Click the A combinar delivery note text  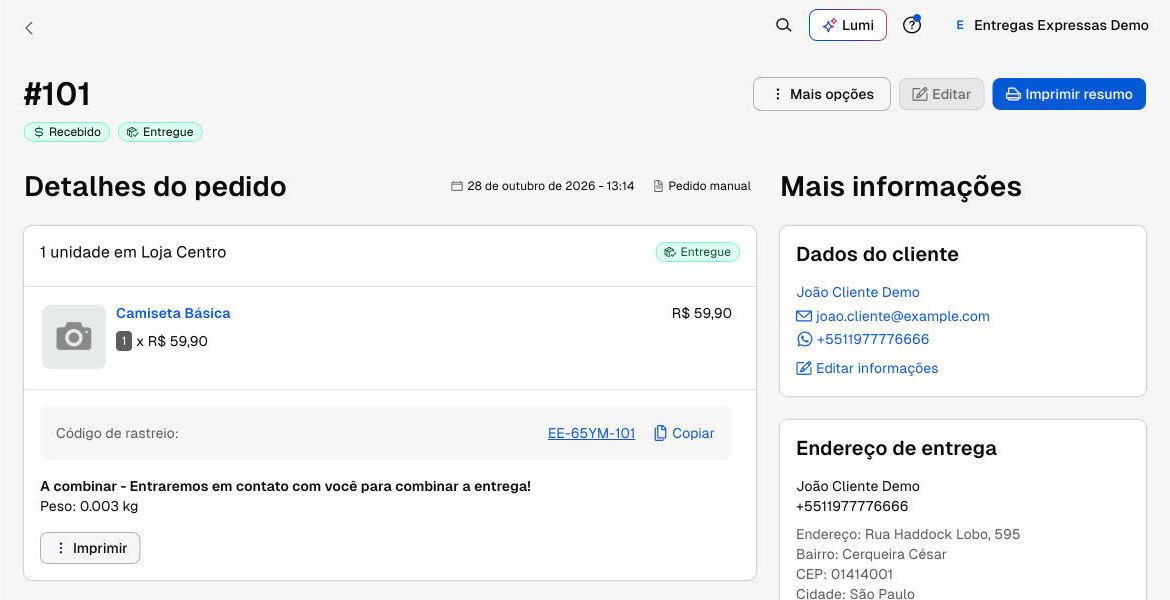tap(286, 487)
